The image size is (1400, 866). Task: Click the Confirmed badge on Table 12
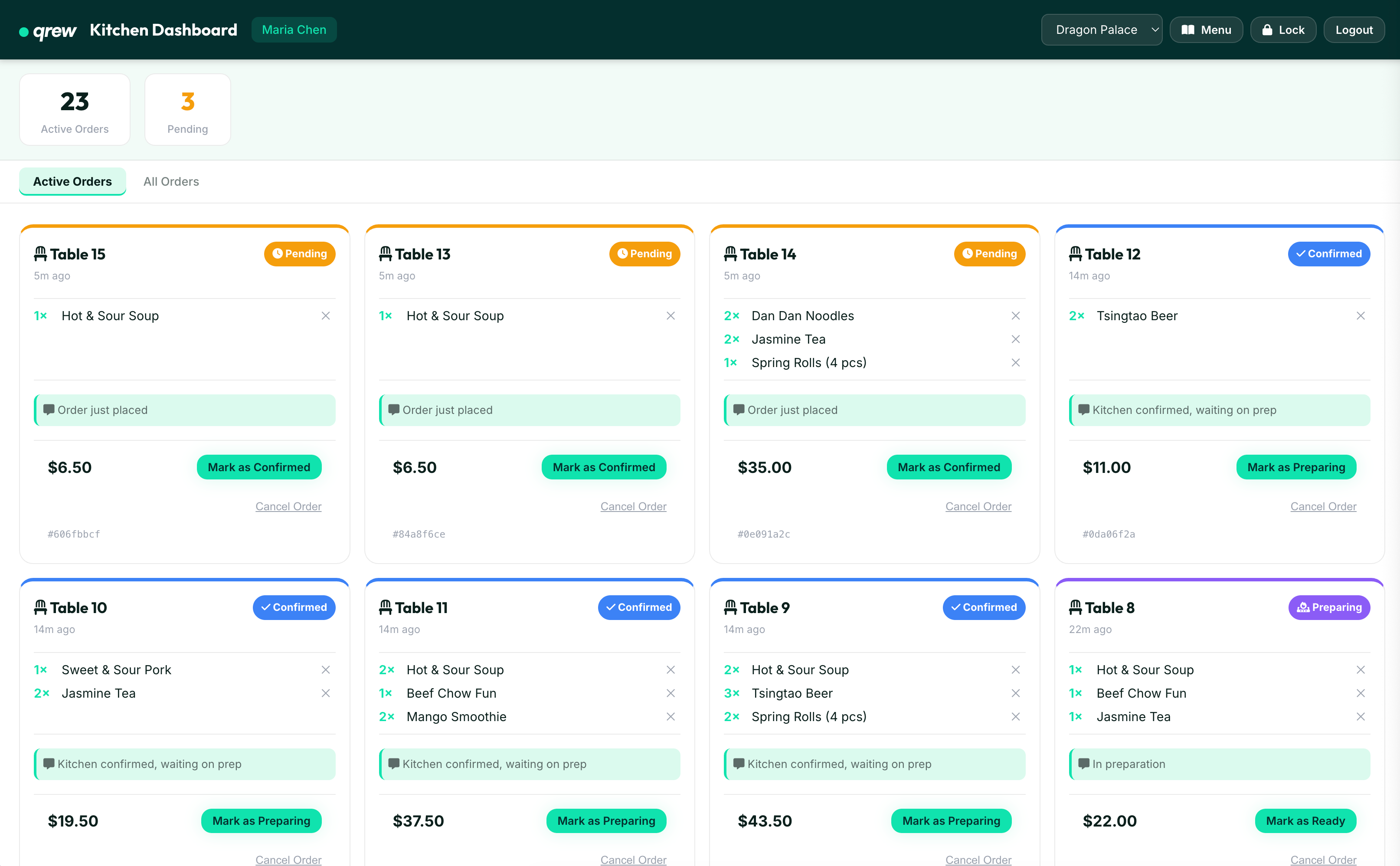(1329, 254)
